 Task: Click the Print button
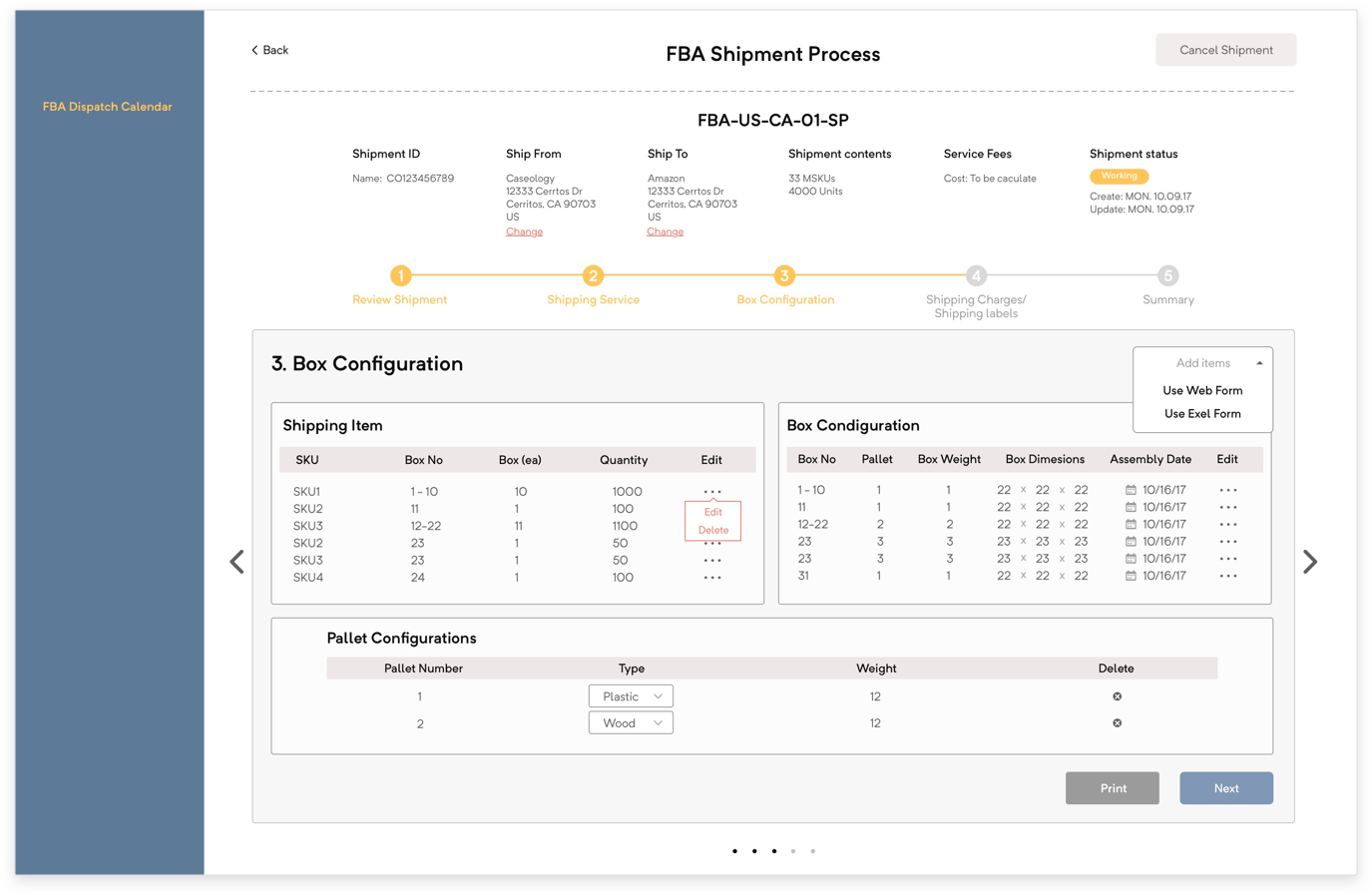point(1113,788)
